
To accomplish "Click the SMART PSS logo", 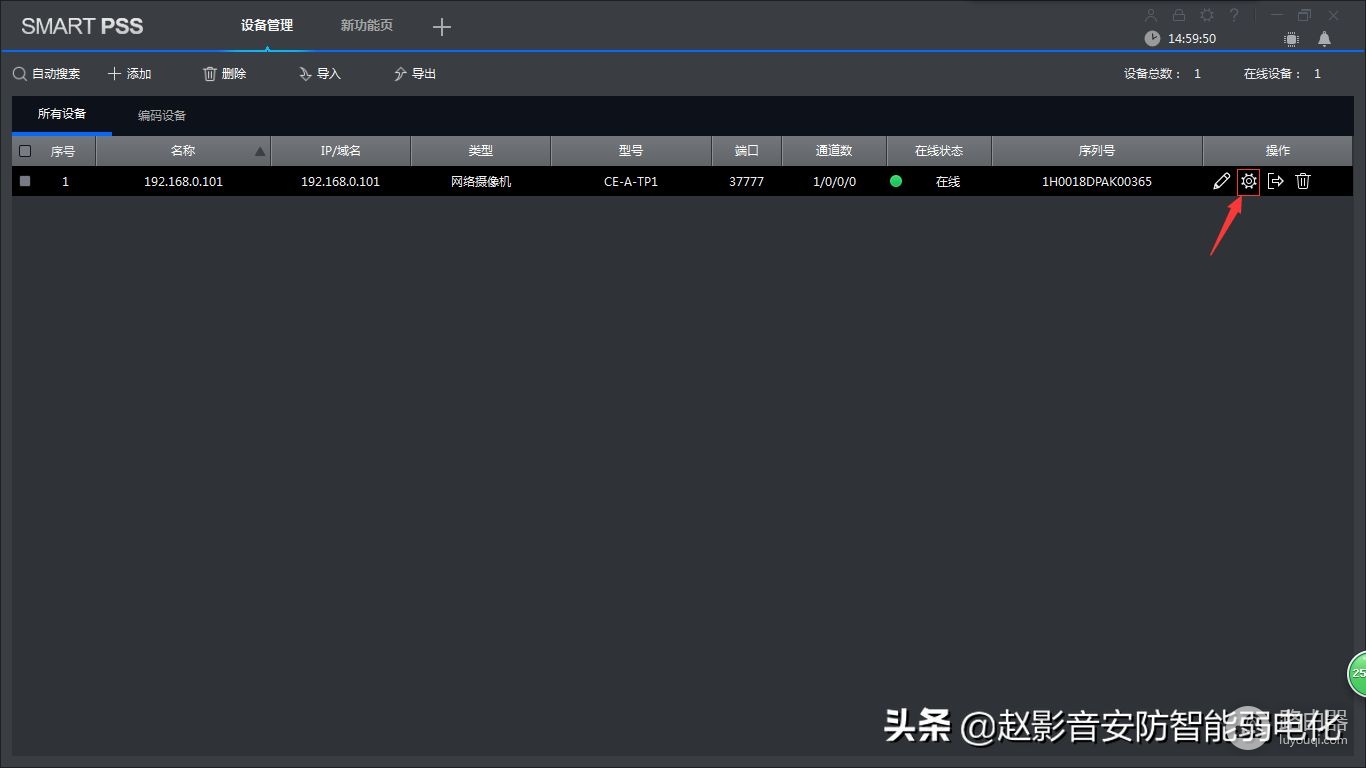I will [x=82, y=26].
